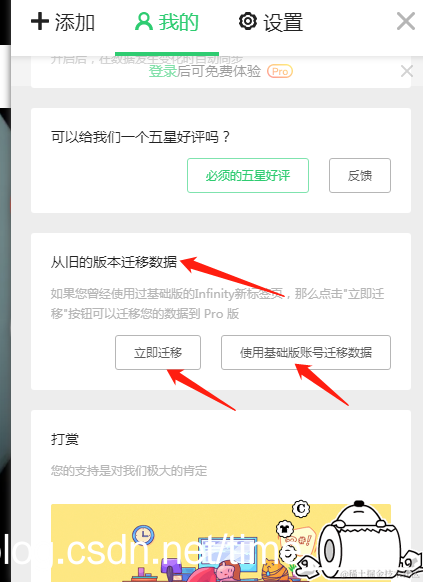Open the 设置 tab

[271, 22]
